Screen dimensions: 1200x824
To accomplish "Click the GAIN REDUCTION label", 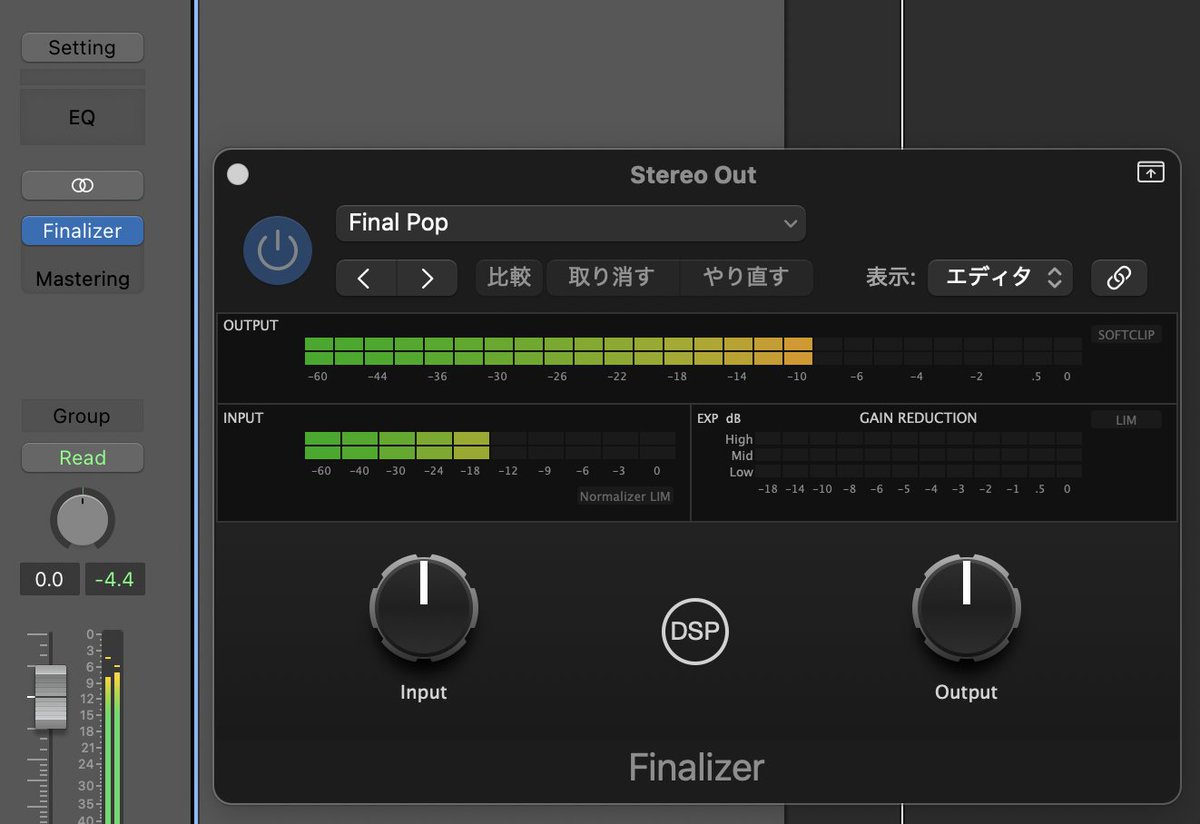I will [x=918, y=418].
